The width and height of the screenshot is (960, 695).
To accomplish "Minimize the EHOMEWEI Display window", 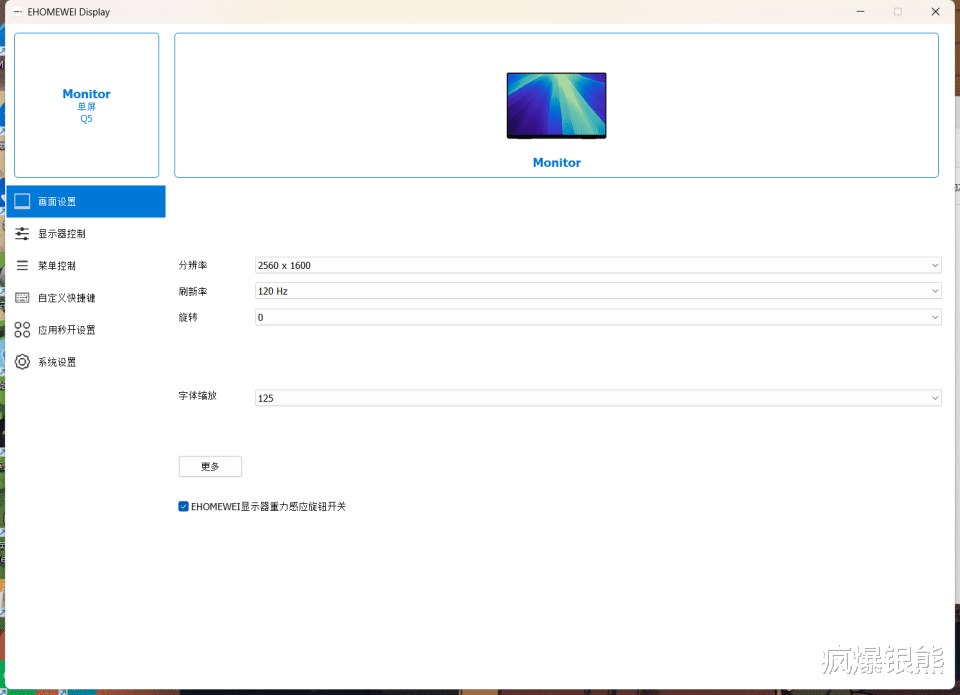I will tap(860, 12).
